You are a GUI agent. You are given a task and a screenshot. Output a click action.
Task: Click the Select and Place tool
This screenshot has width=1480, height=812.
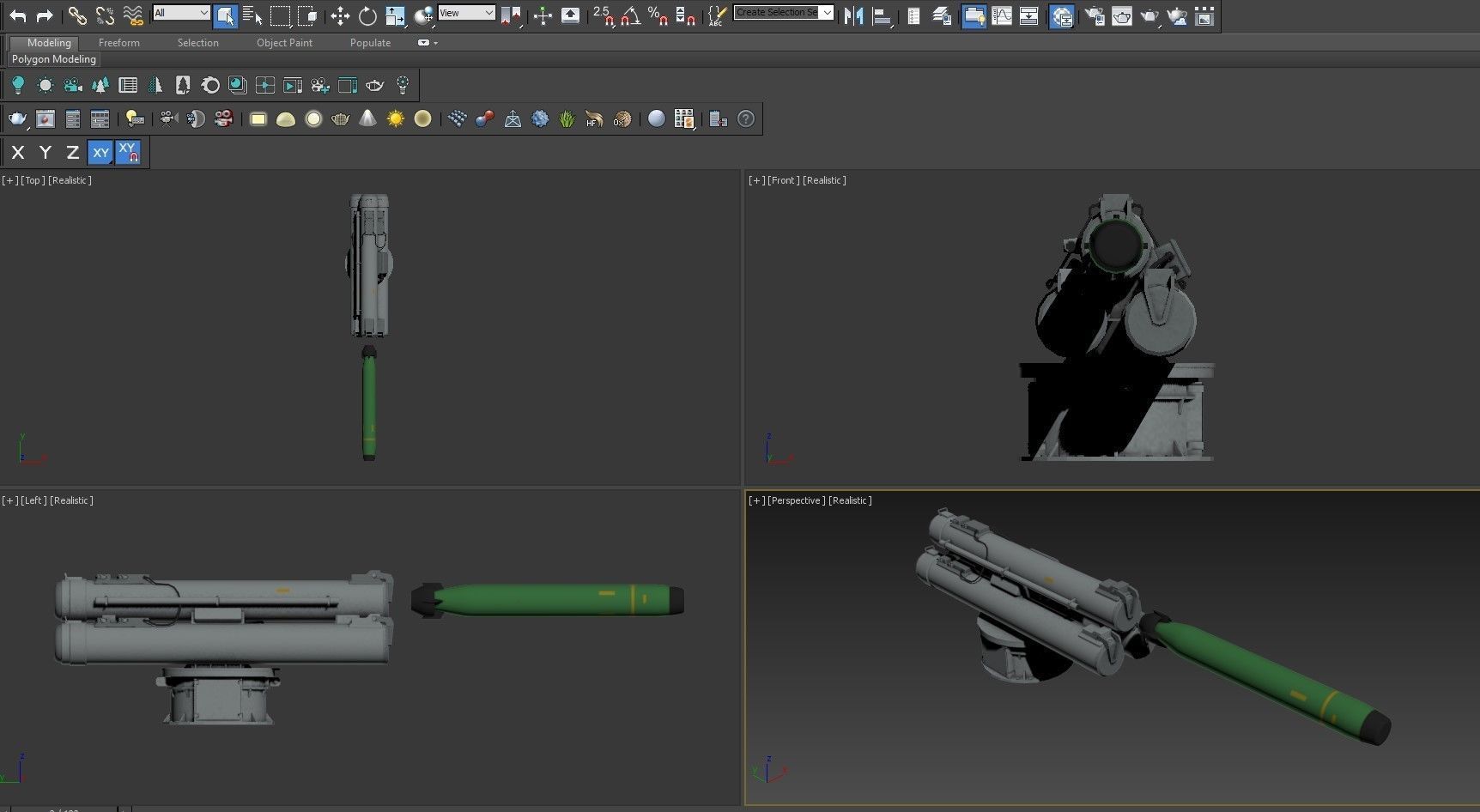[423, 15]
